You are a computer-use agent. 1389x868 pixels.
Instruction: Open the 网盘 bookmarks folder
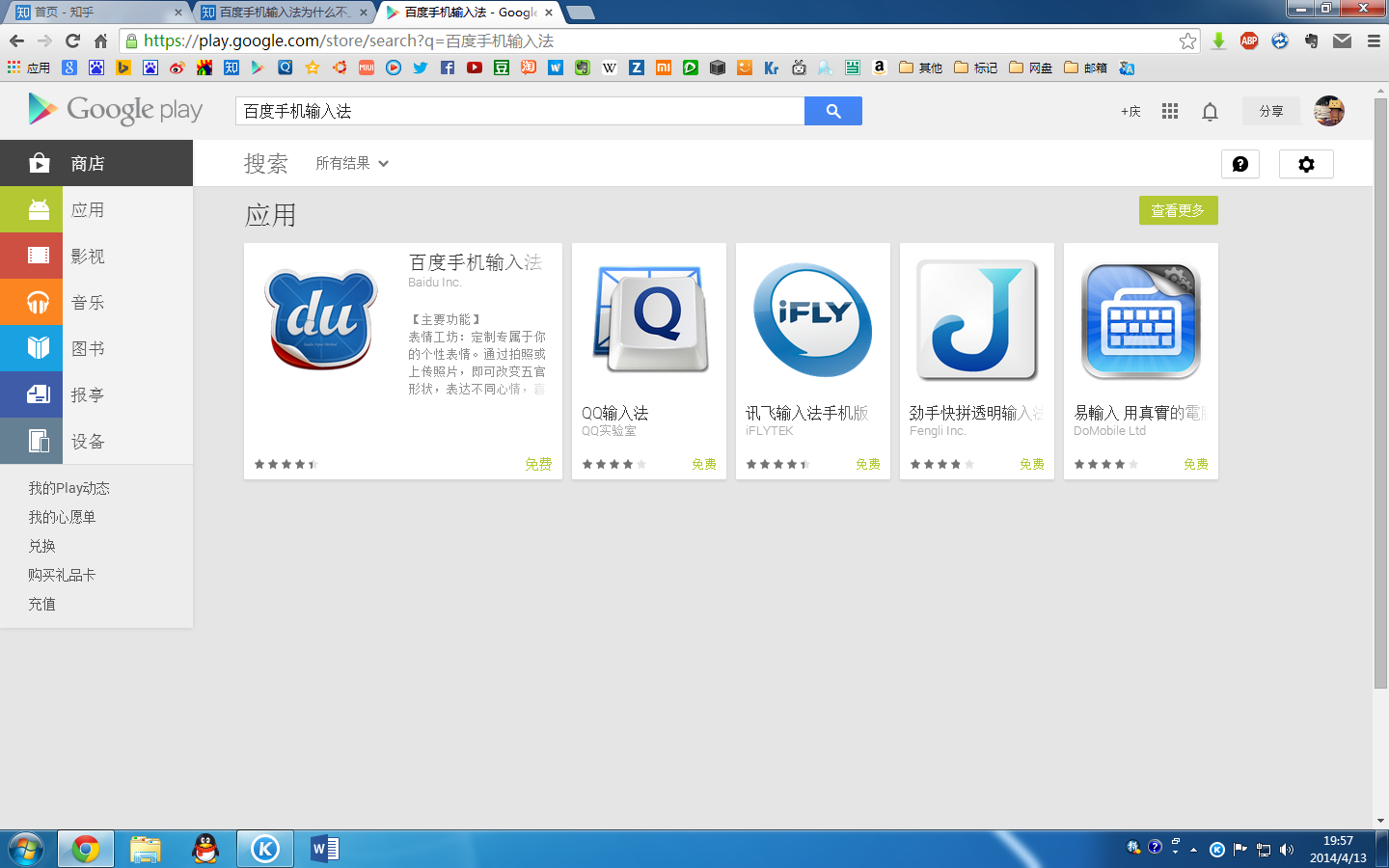click(x=1031, y=68)
